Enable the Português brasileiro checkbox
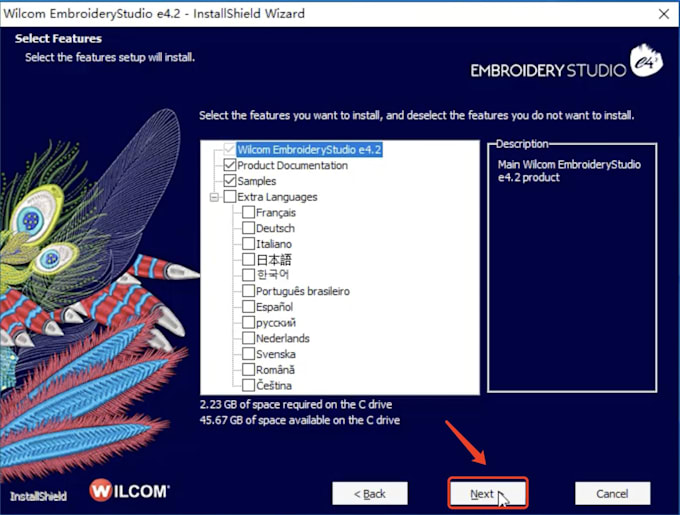The width and height of the screenshot is (680, 515). click(248, 291)
